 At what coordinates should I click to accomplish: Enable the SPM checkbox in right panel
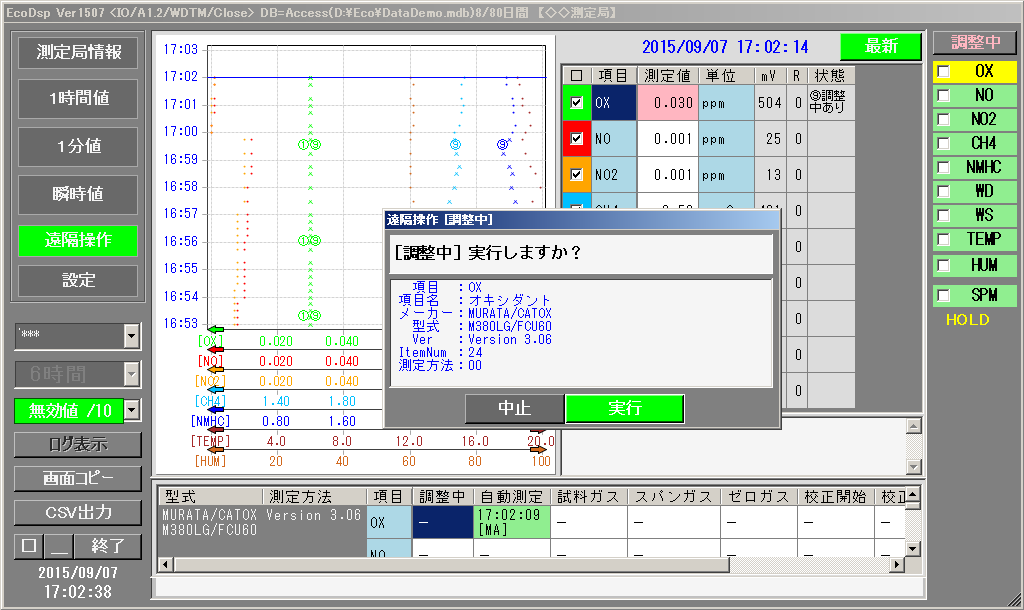click(x=943, y=296)
